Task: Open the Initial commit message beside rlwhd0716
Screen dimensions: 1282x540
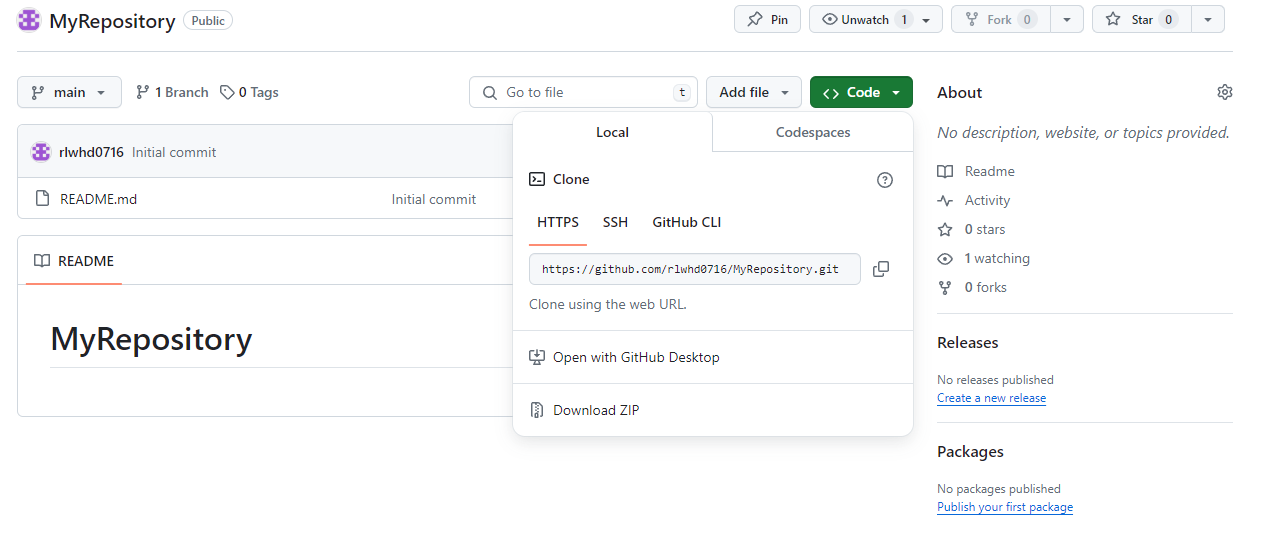Action: 174,152
